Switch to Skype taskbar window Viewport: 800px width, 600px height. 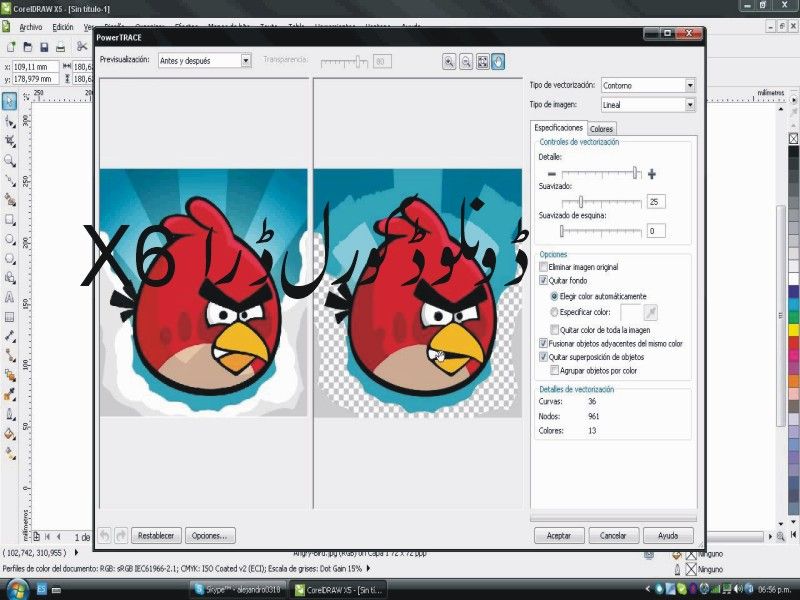coord(238,589)
